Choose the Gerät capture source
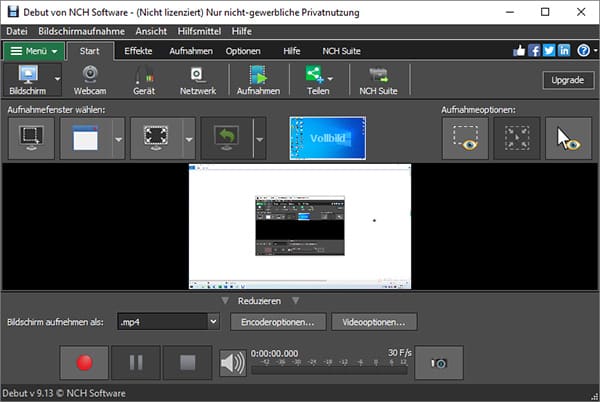The image size is (600, 402). coord(144,80)
